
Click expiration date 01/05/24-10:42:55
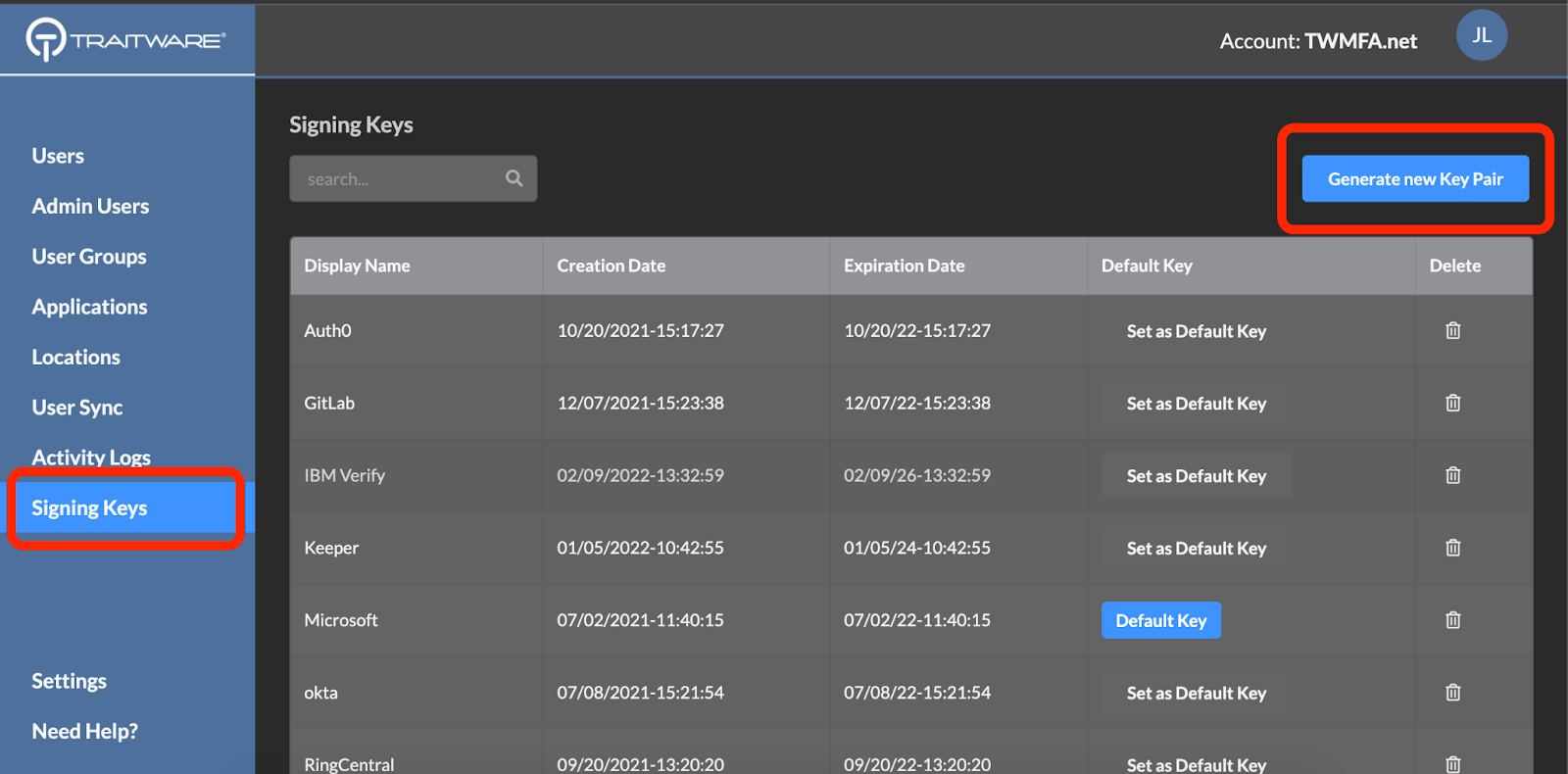pyautogui.click(x=917, y=548)
